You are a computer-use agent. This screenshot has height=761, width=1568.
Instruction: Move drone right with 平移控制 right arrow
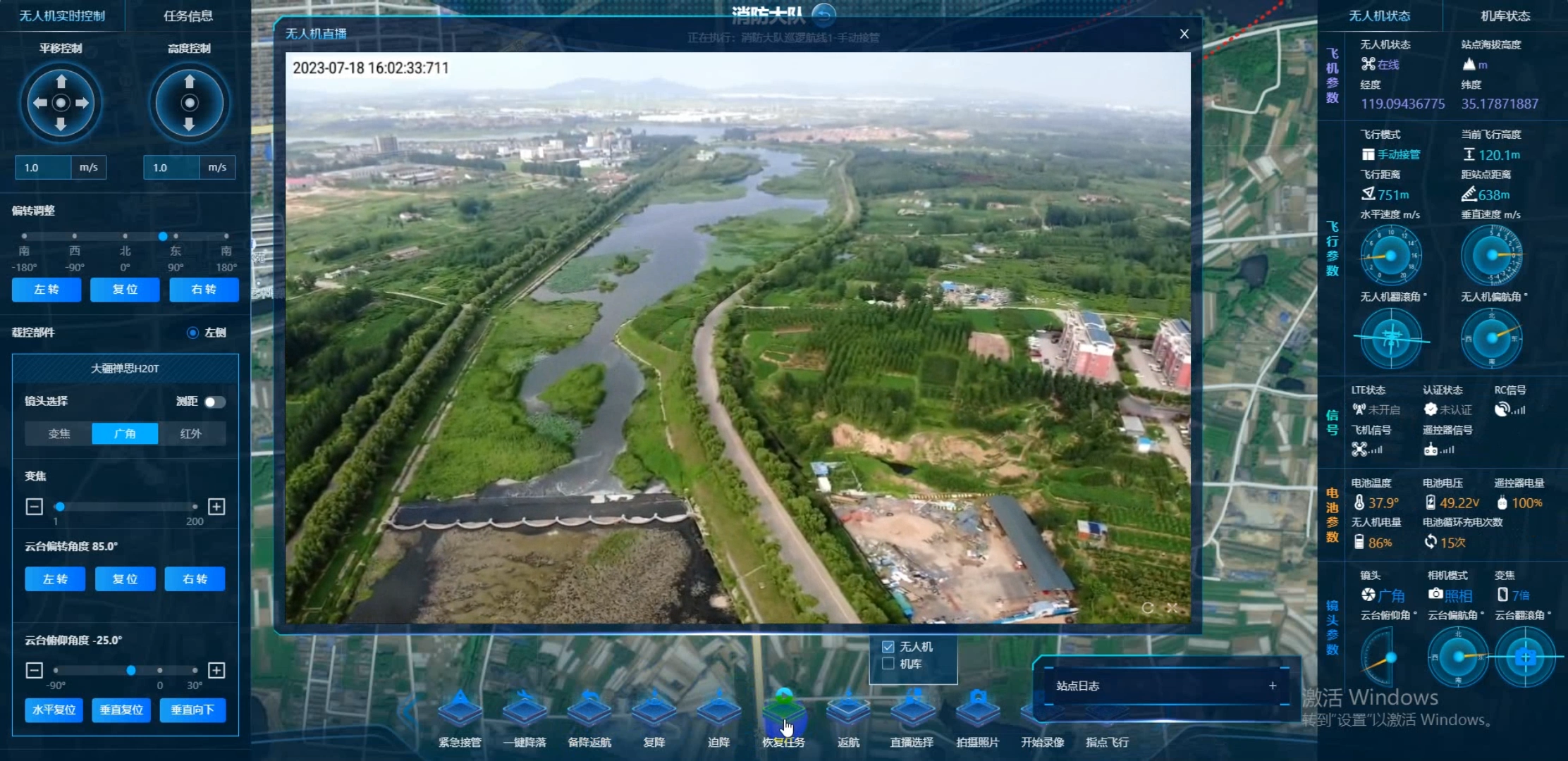point(82,103)
